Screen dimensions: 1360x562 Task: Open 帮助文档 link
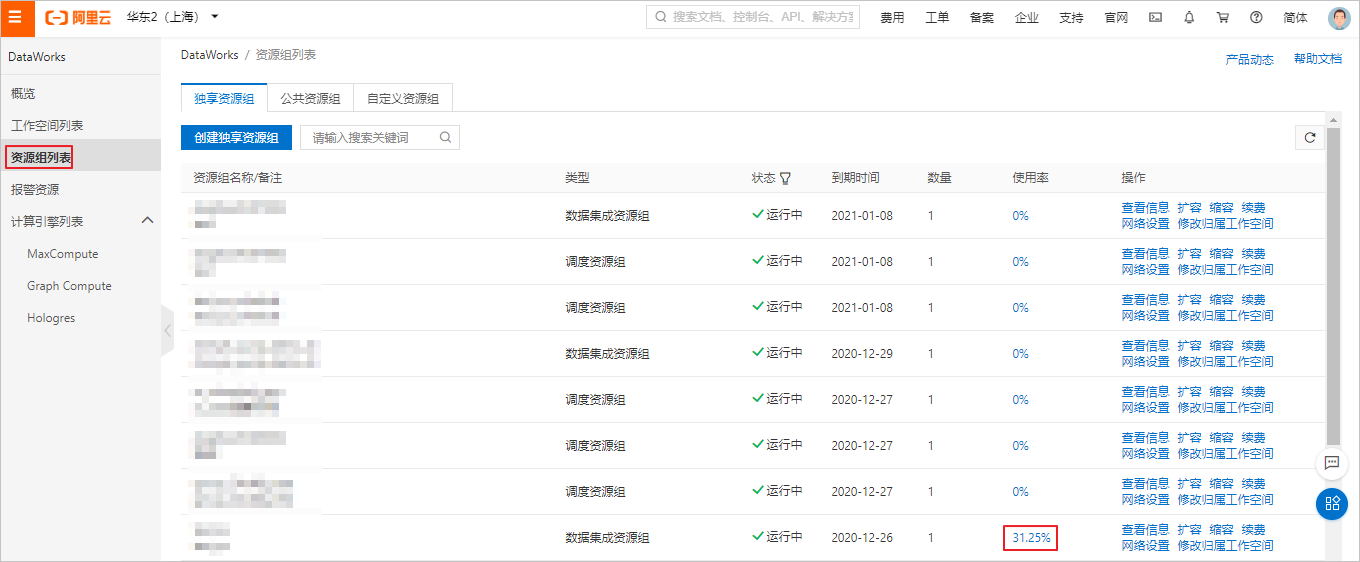(1317, 60)
